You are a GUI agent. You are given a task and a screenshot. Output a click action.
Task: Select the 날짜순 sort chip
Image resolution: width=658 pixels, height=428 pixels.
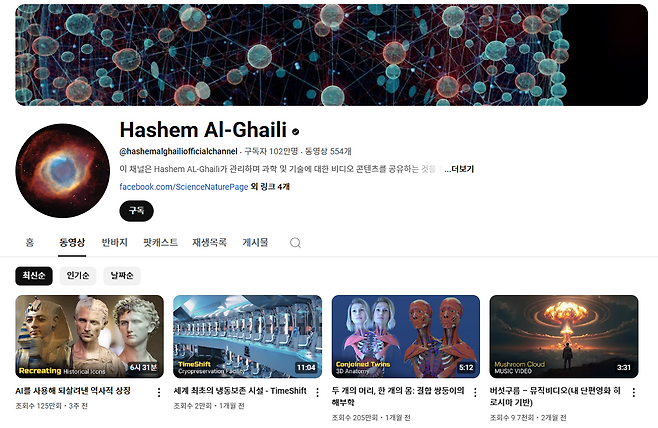122,276
